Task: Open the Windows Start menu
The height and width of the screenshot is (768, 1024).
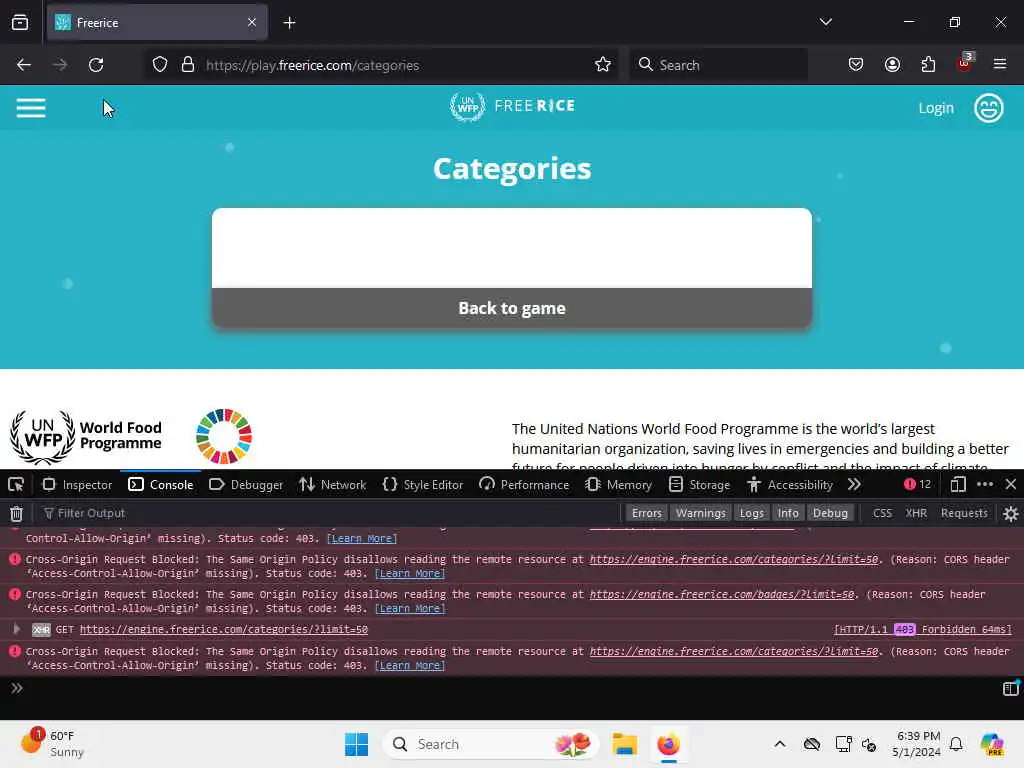Action: click(357, 744)
